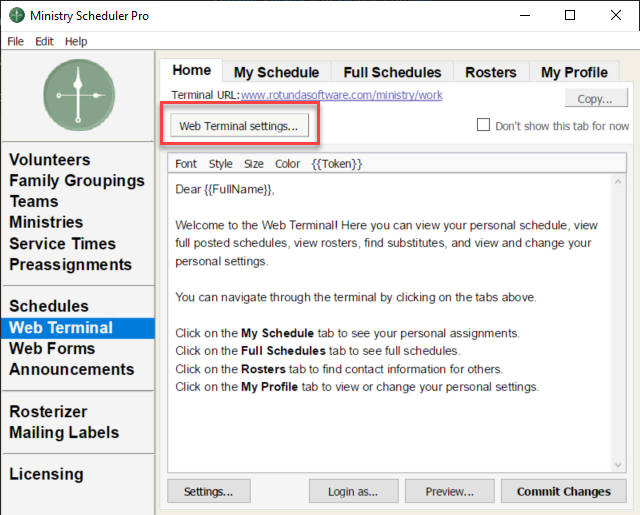Click the Commit Changes button
The image size is (640, 515).
point(564,491)
